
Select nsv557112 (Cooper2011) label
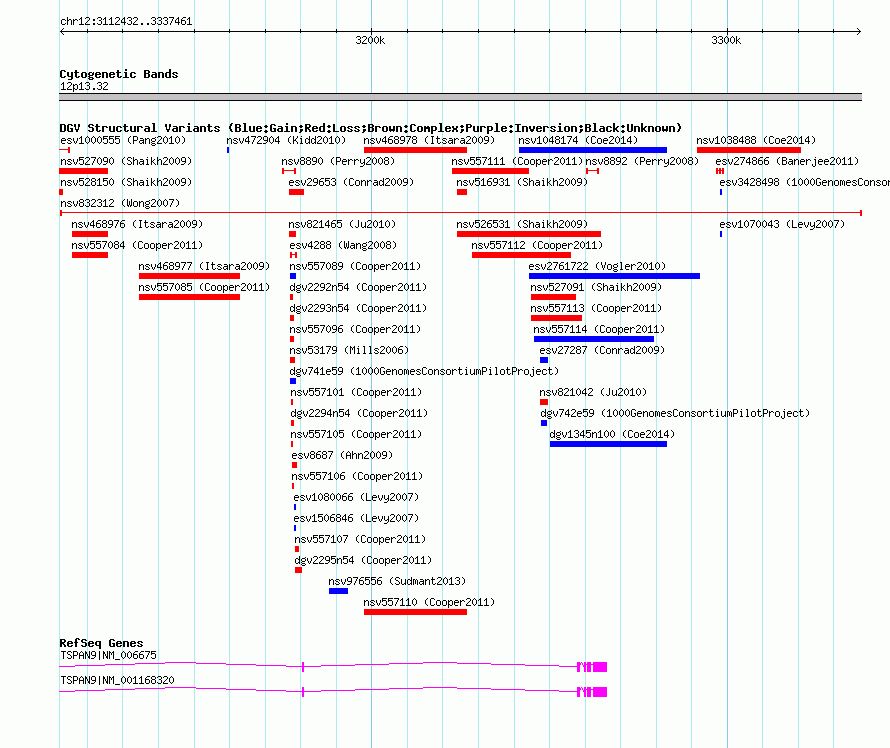click(537, 245)
